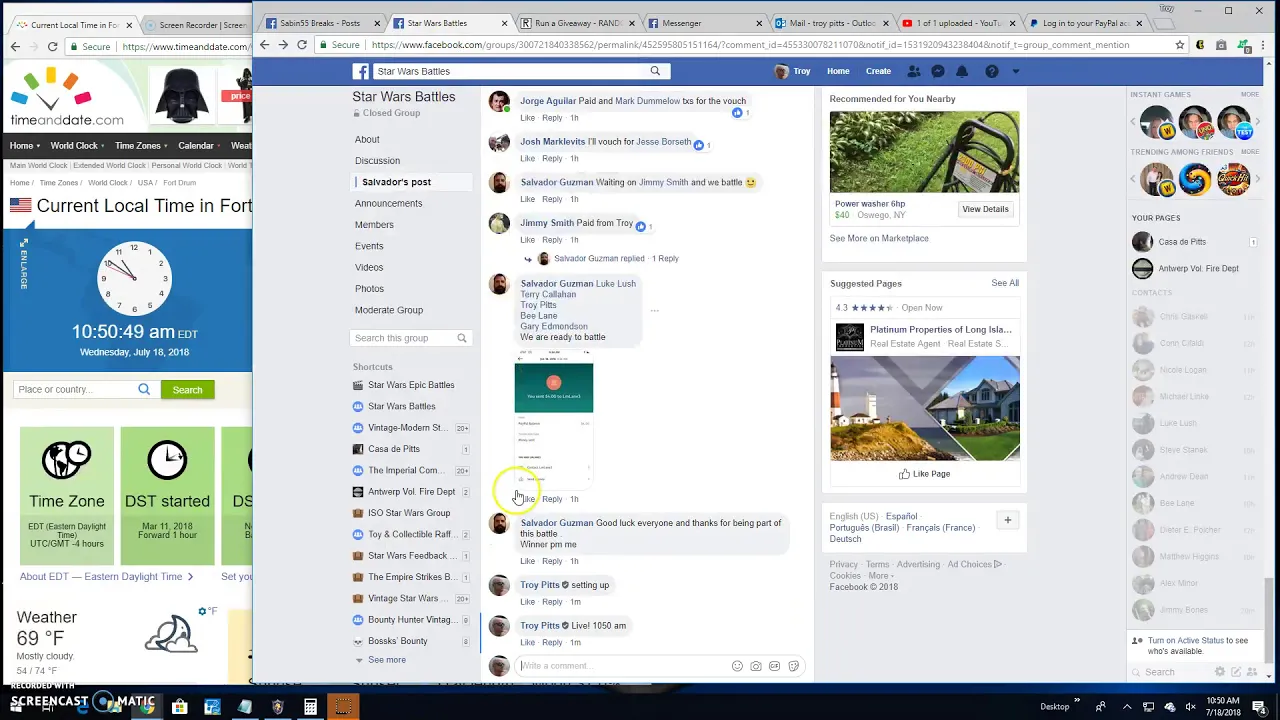The height and width of the screenshot is (720, 1280).
Task: Open Calculator from the taskbar
Action: [310, 707]
